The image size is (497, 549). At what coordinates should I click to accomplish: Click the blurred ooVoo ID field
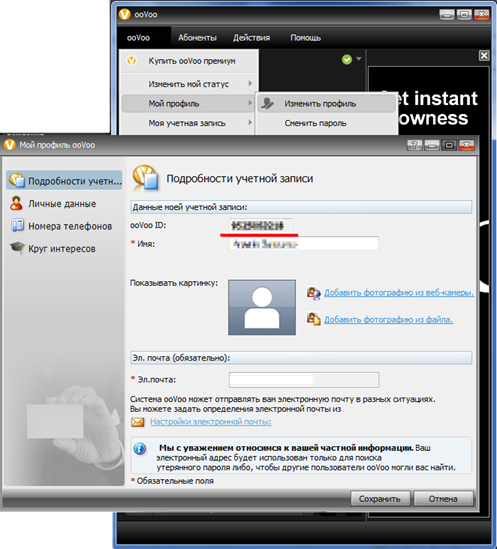(x=260, y=226)
